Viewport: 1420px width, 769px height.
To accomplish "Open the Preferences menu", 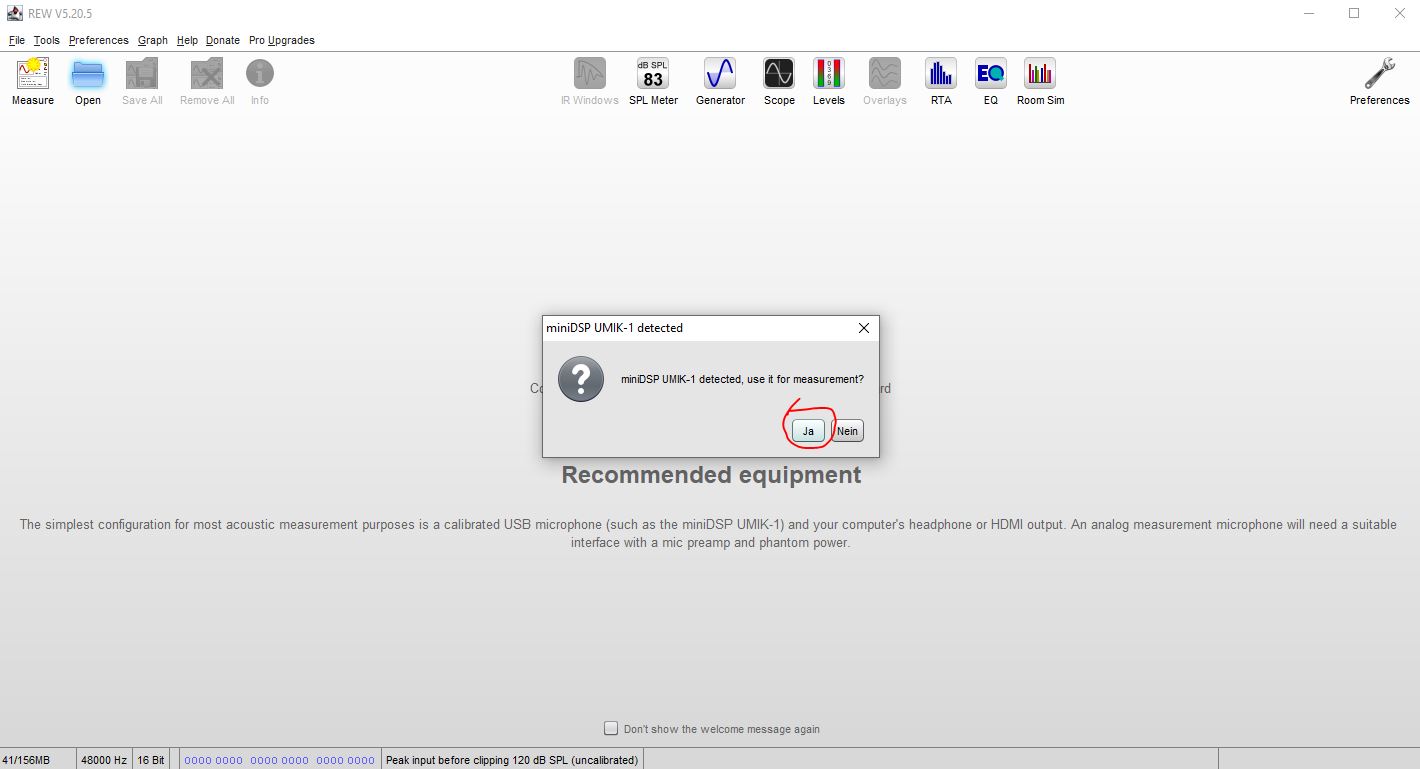I will coord(99,40).
